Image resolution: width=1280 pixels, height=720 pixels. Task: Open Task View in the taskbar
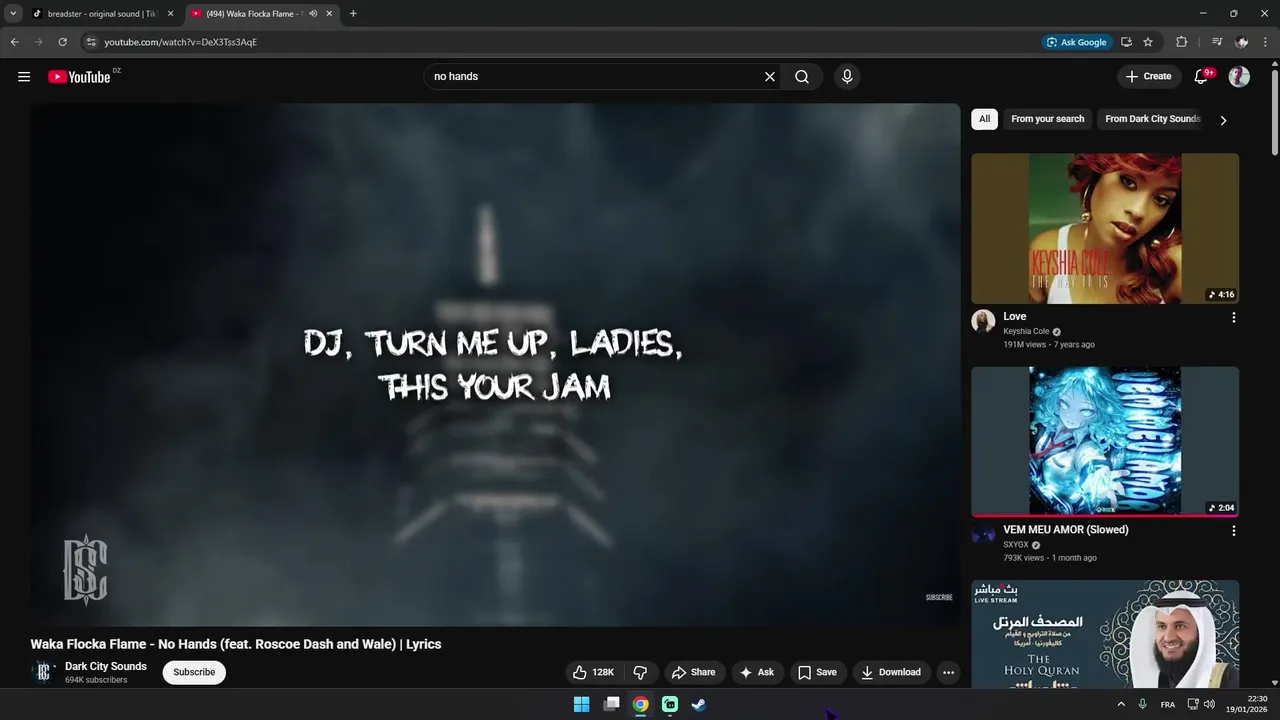point(611,704)
